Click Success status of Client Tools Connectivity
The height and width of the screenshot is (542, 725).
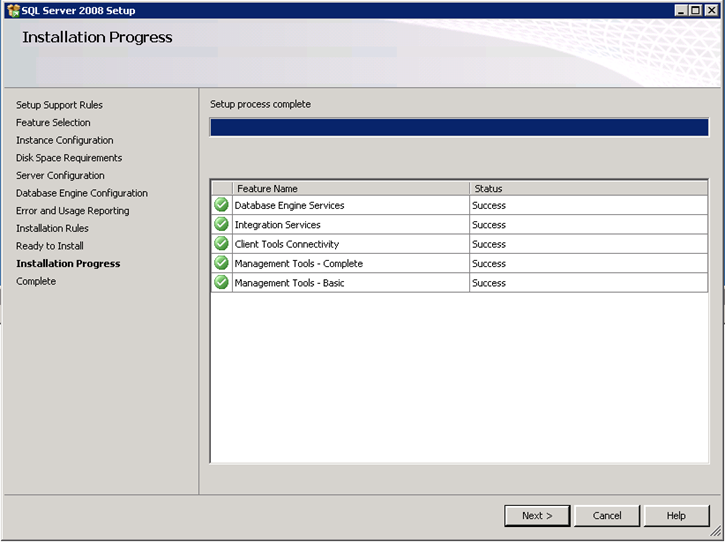(489, 244)
